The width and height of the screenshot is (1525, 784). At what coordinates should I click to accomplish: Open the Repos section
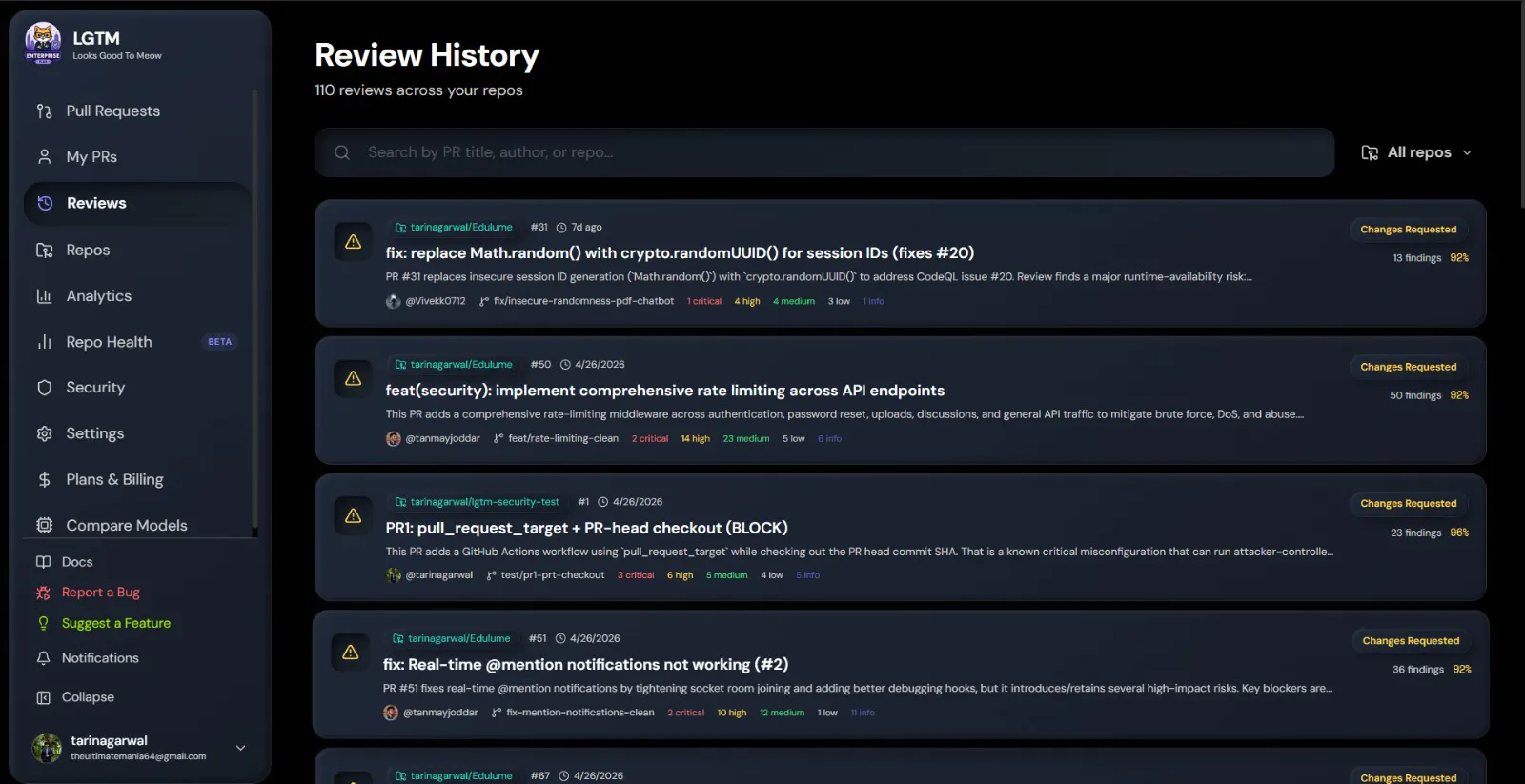[137, 250]
